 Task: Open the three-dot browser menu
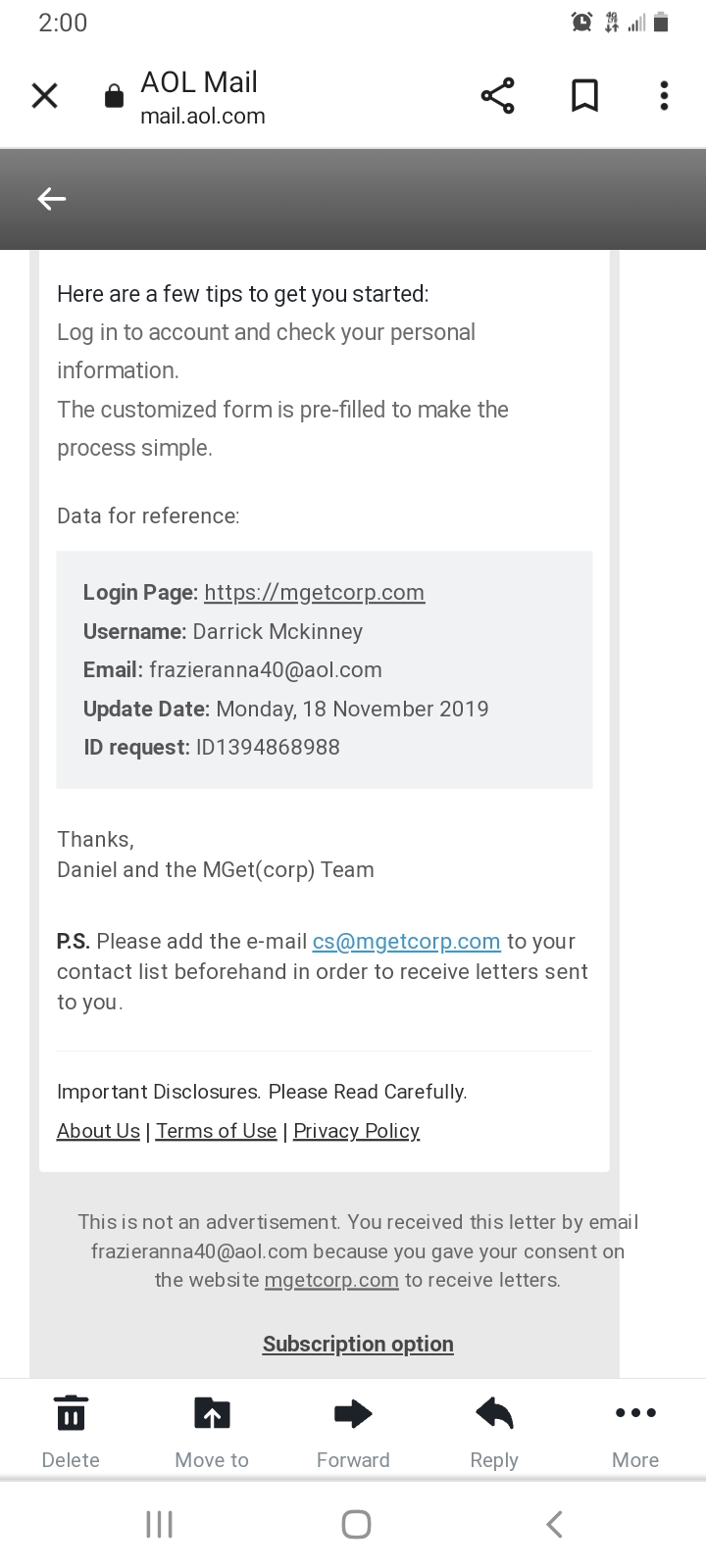664,95
